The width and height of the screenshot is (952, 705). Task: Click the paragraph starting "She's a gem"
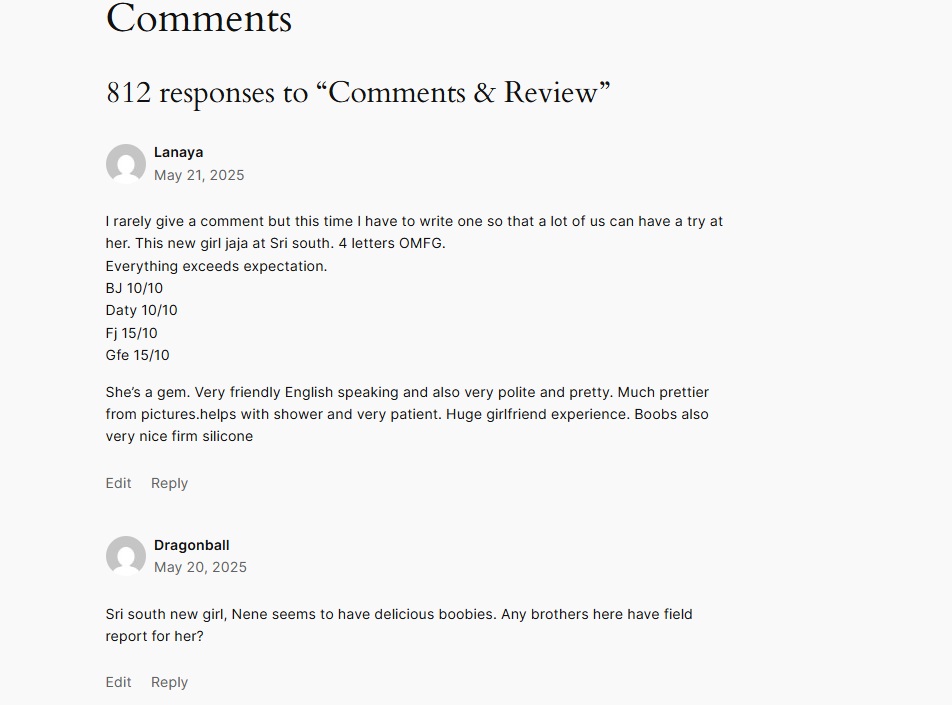click(407, 414)
